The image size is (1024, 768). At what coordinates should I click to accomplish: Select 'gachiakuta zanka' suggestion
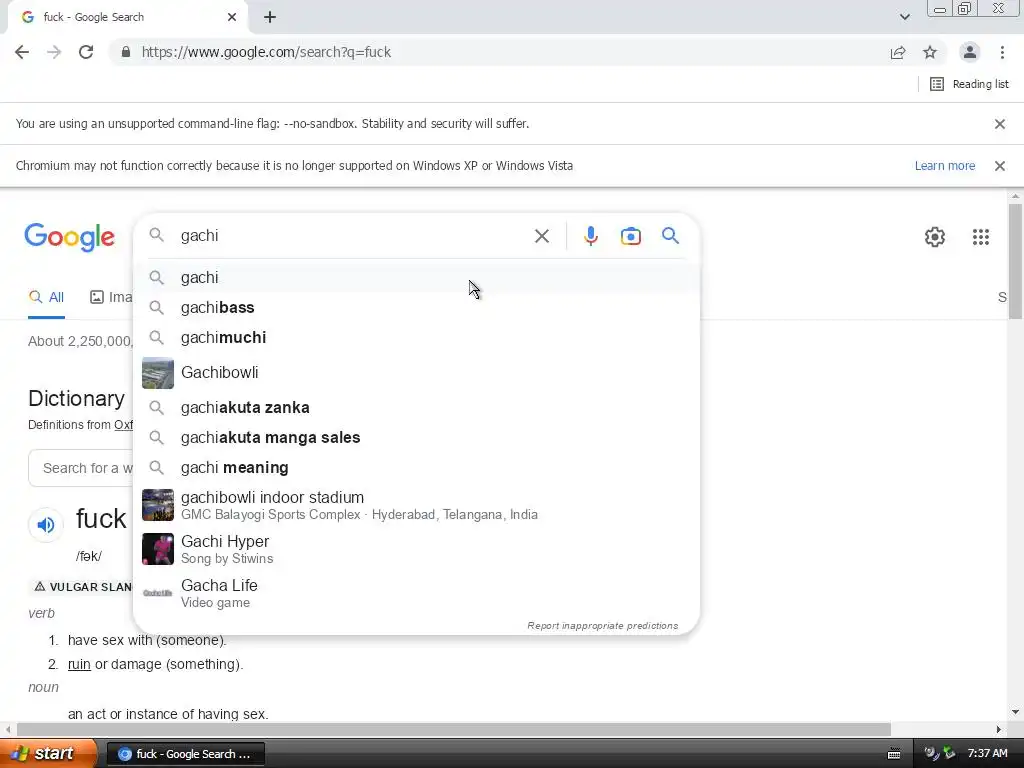(x=417, y=408)
